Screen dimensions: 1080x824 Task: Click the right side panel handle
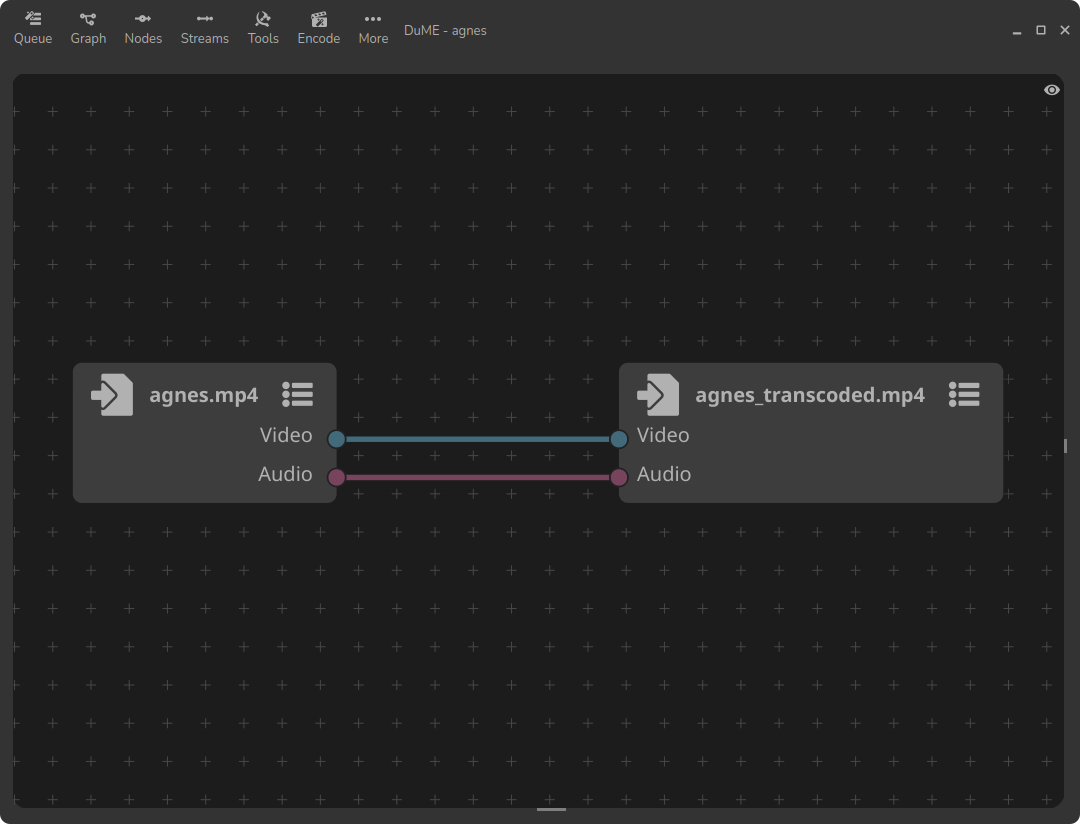click(x=1066, y=445)
